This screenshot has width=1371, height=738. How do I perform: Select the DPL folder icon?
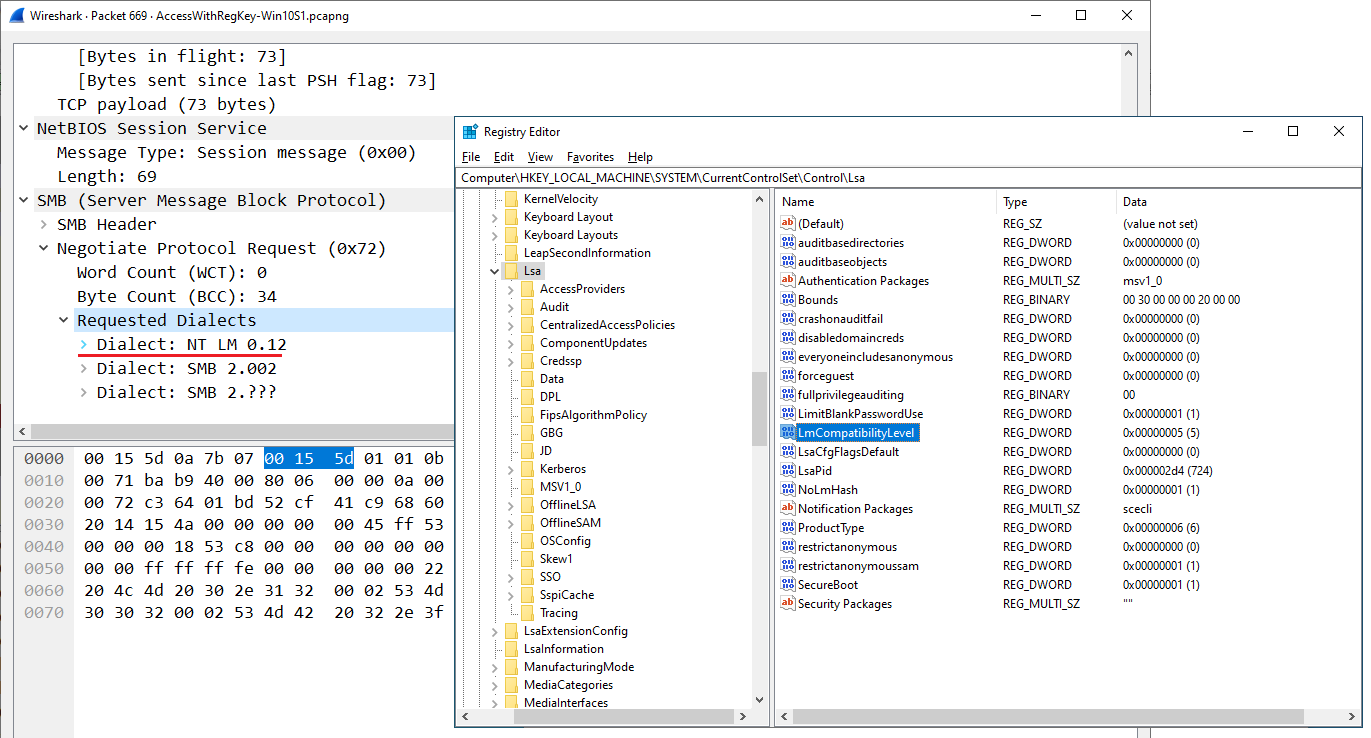click(526, 397)
